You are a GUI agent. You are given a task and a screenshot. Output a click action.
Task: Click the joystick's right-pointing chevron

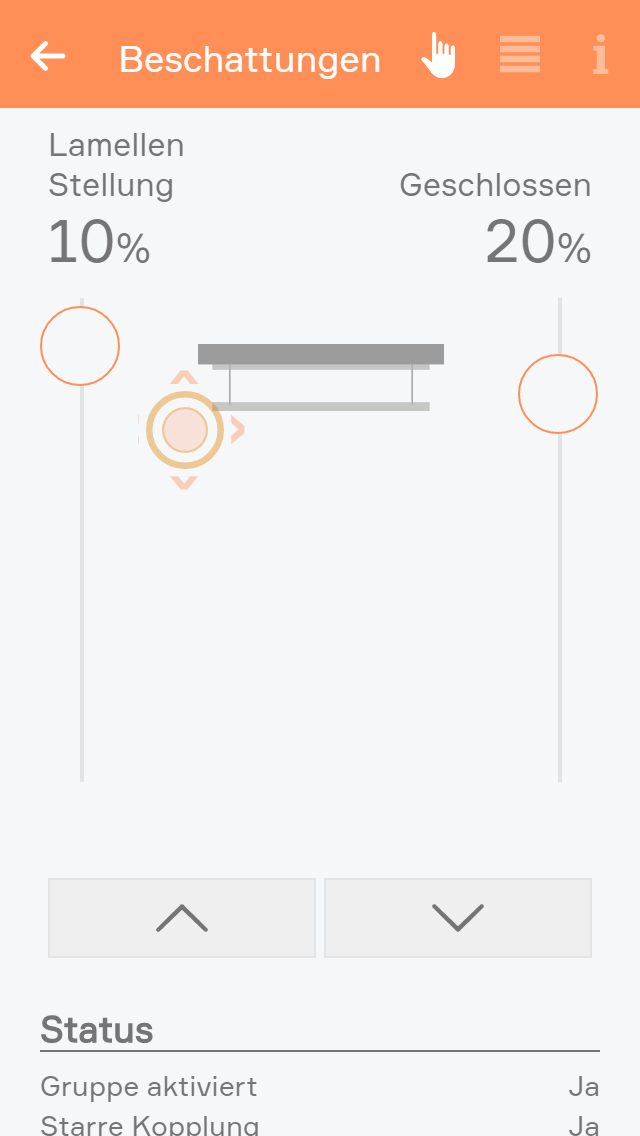238,430
